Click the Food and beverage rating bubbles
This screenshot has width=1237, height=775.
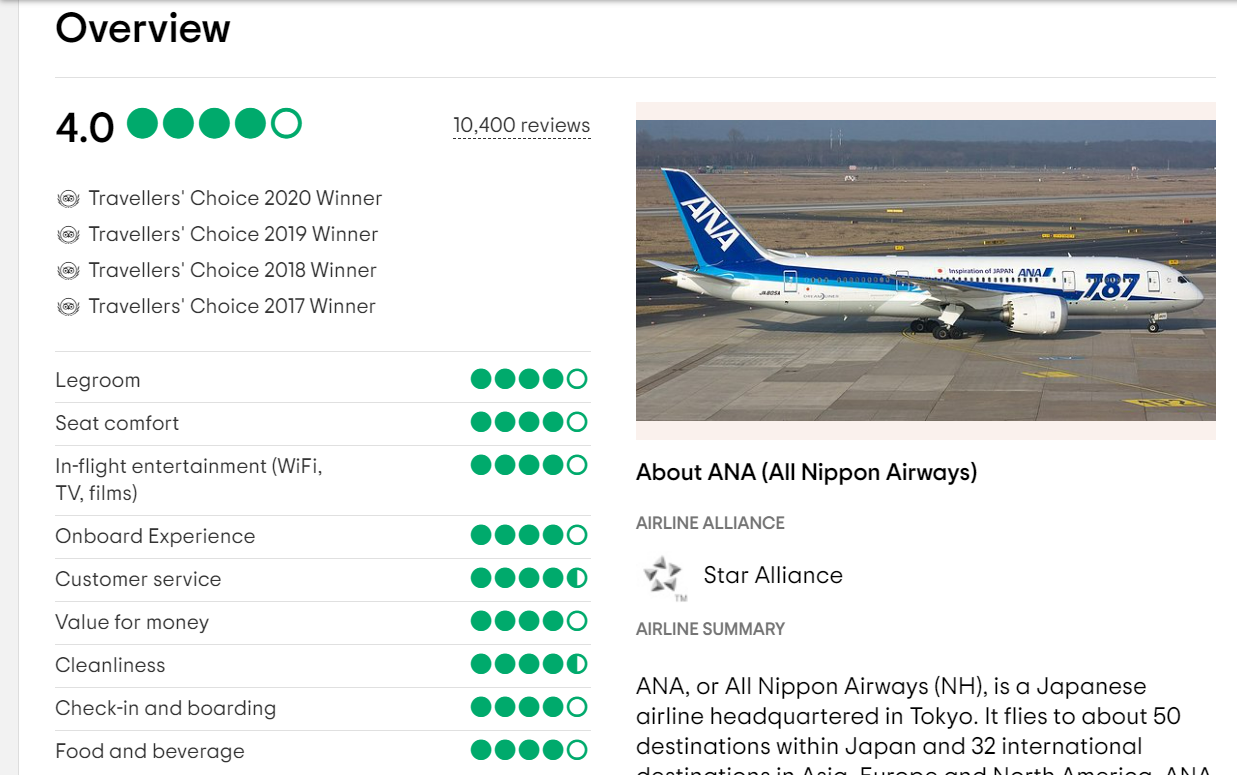click(x=529, y=750)
